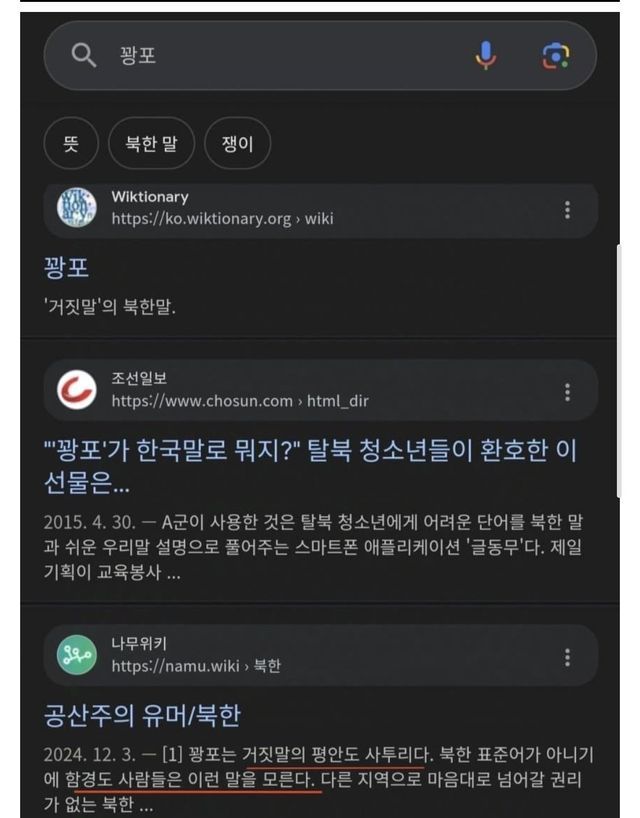640x818 pixels.
Task: Open Google Lens camera search
Action: point(556,55)
